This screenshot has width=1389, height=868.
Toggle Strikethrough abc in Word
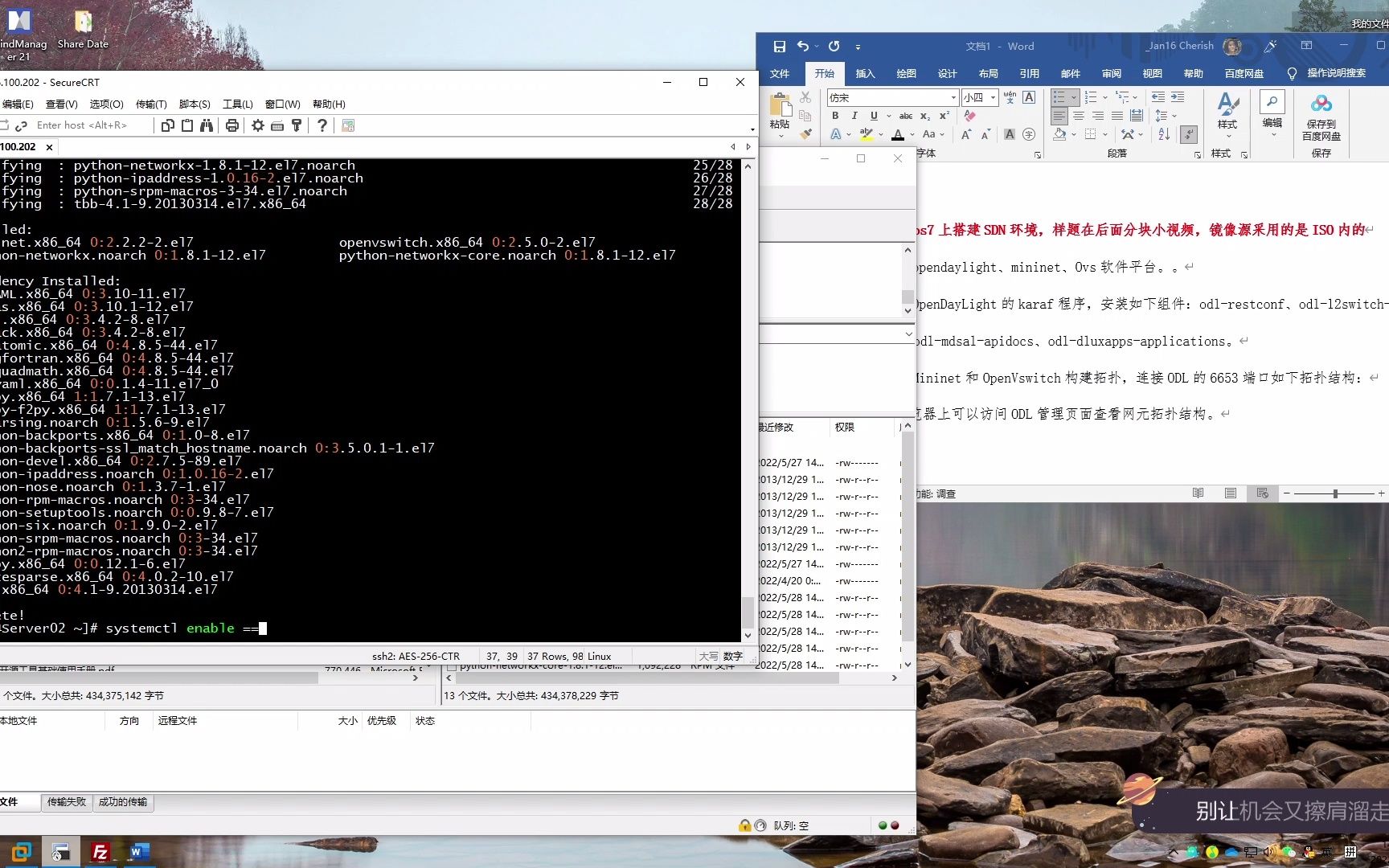pyautogui.click(x=906, y=116)
